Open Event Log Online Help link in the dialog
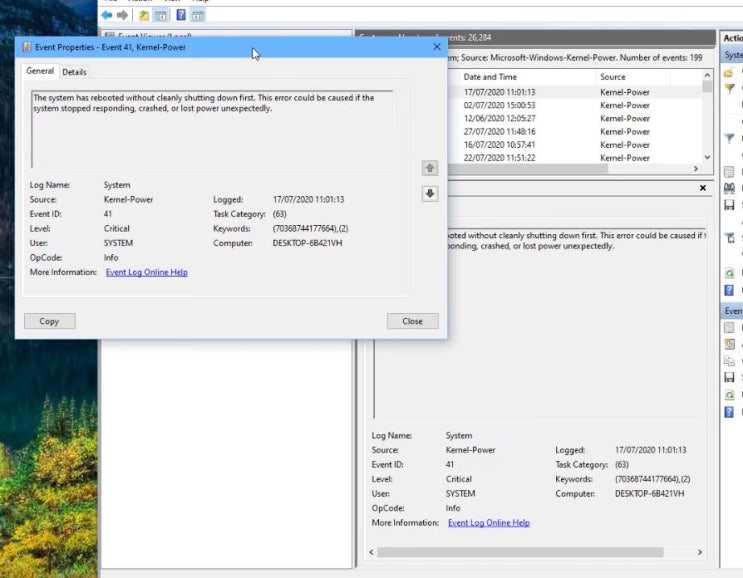The image size is (743, 578). coord(146,272)
